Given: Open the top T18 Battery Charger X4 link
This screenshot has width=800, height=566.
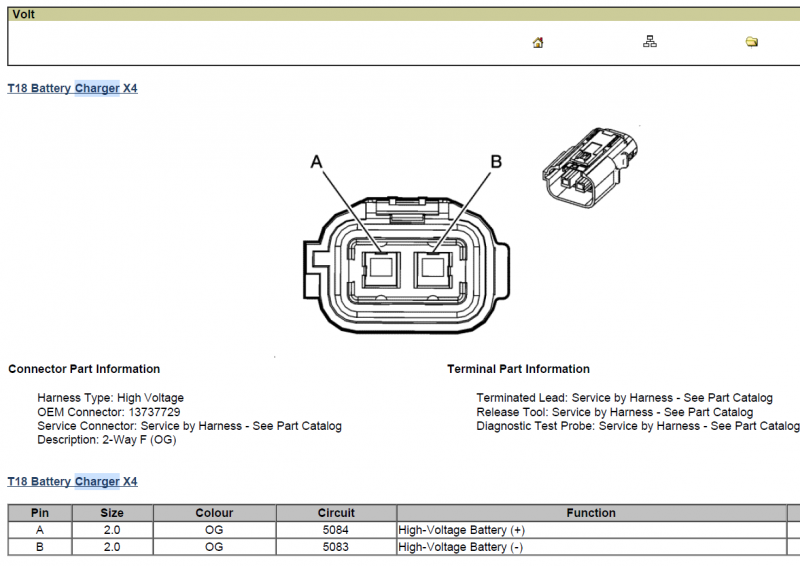Looking at the screenshot, I should click(72, 88).
